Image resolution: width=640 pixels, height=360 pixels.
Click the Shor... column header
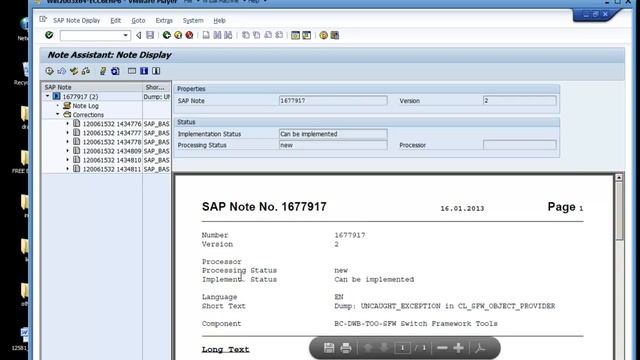[x=157, y=87]
